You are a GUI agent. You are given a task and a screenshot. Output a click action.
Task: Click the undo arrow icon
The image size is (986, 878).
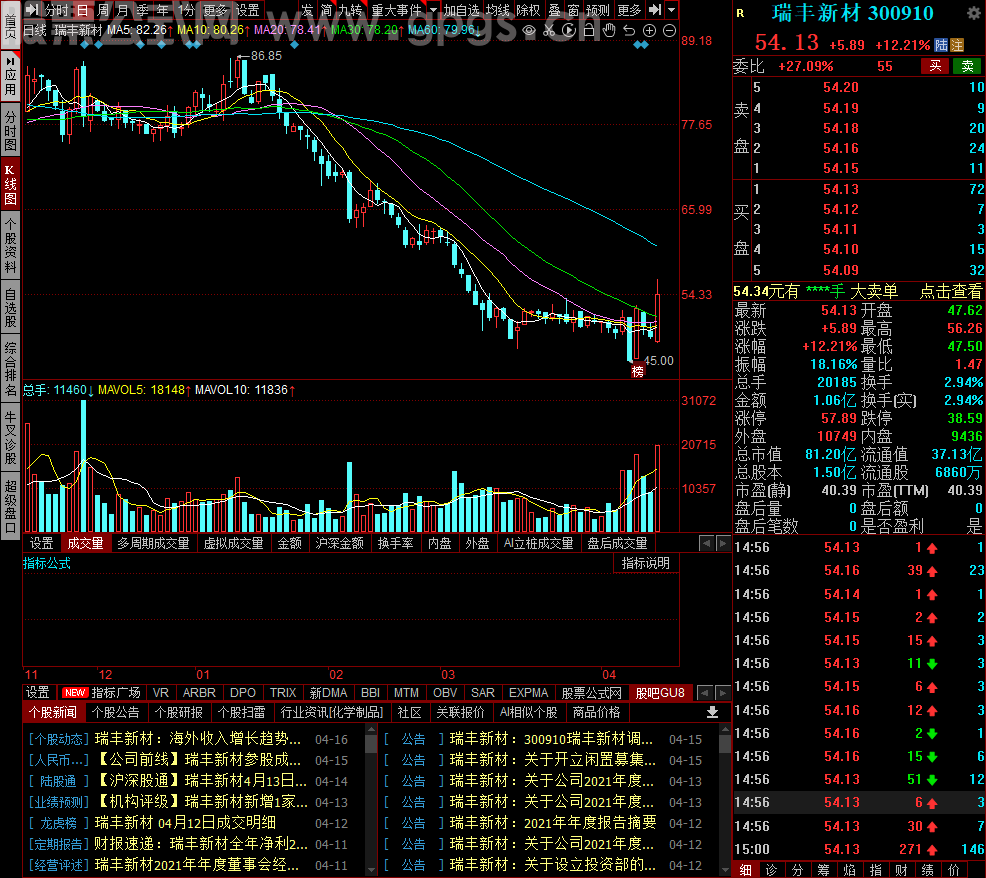(x=629, y=30)
